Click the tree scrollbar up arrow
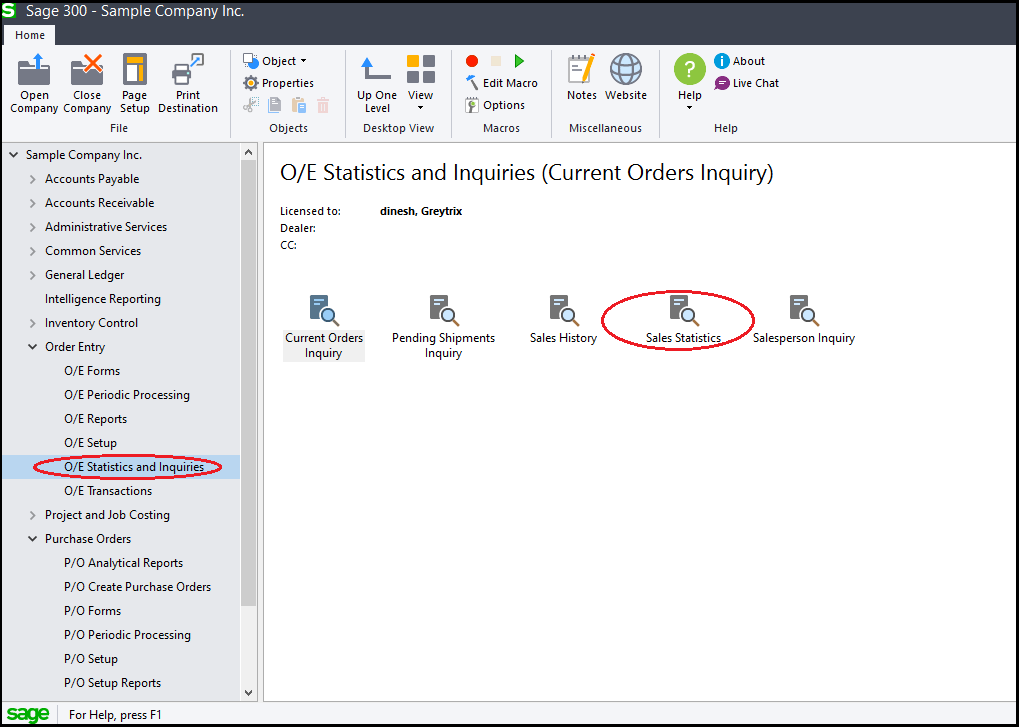This screenshot has width=1019, height=727. point(248,152)
